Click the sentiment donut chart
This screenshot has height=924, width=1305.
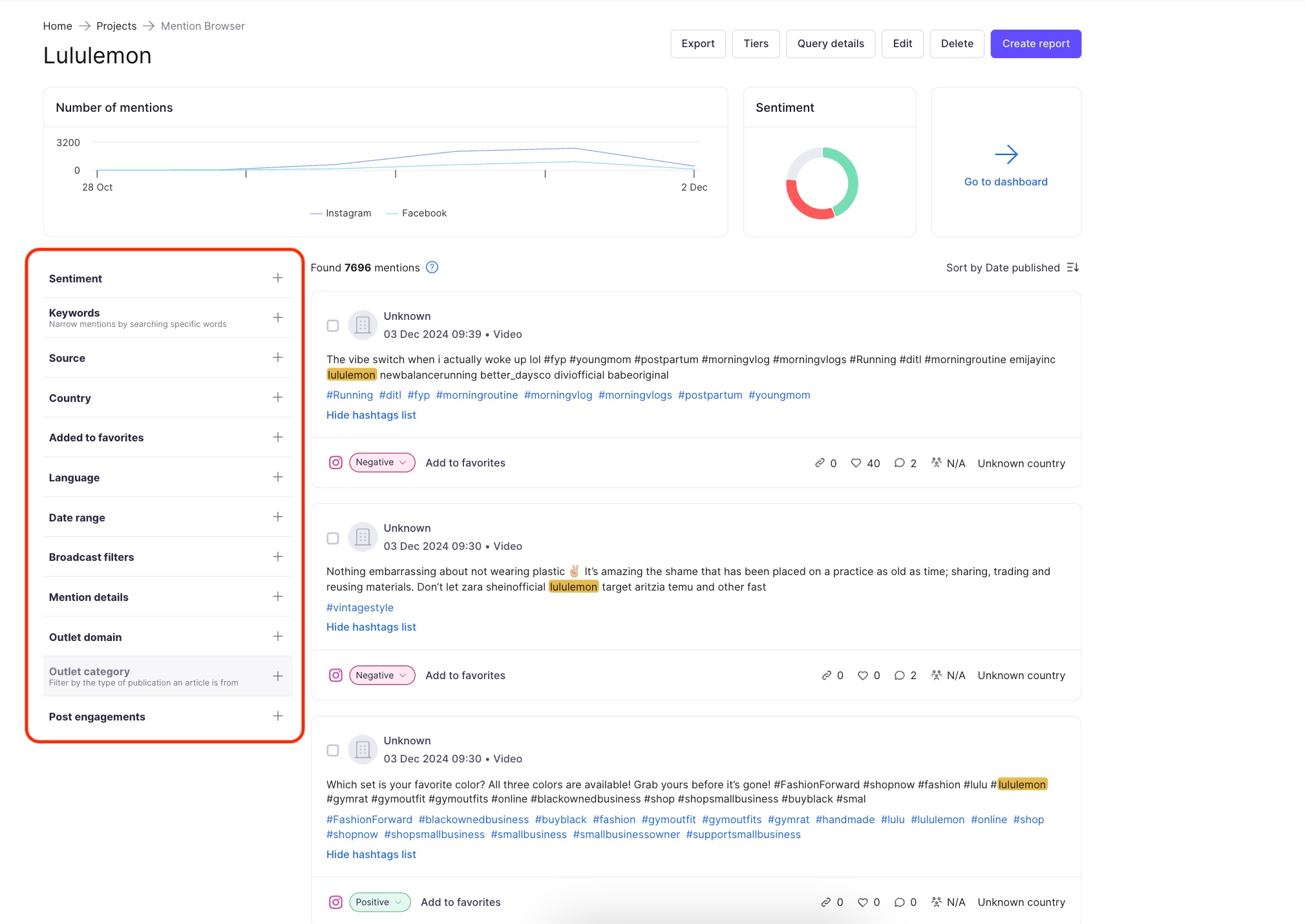(822, 183)
